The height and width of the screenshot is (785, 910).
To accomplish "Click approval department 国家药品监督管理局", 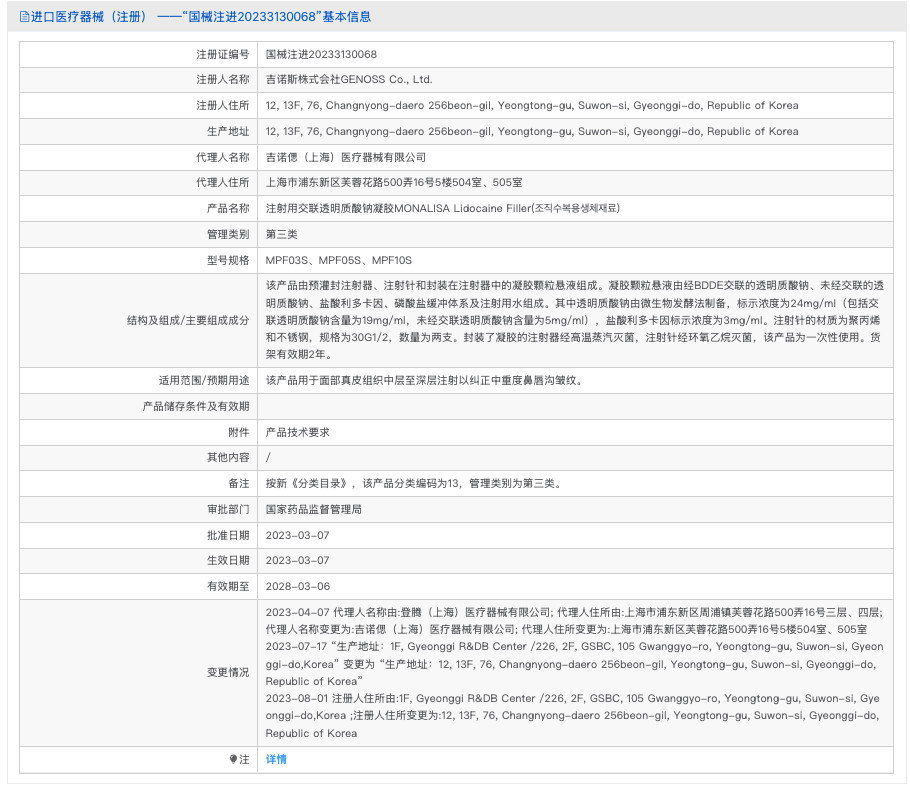I will point(313,509).
